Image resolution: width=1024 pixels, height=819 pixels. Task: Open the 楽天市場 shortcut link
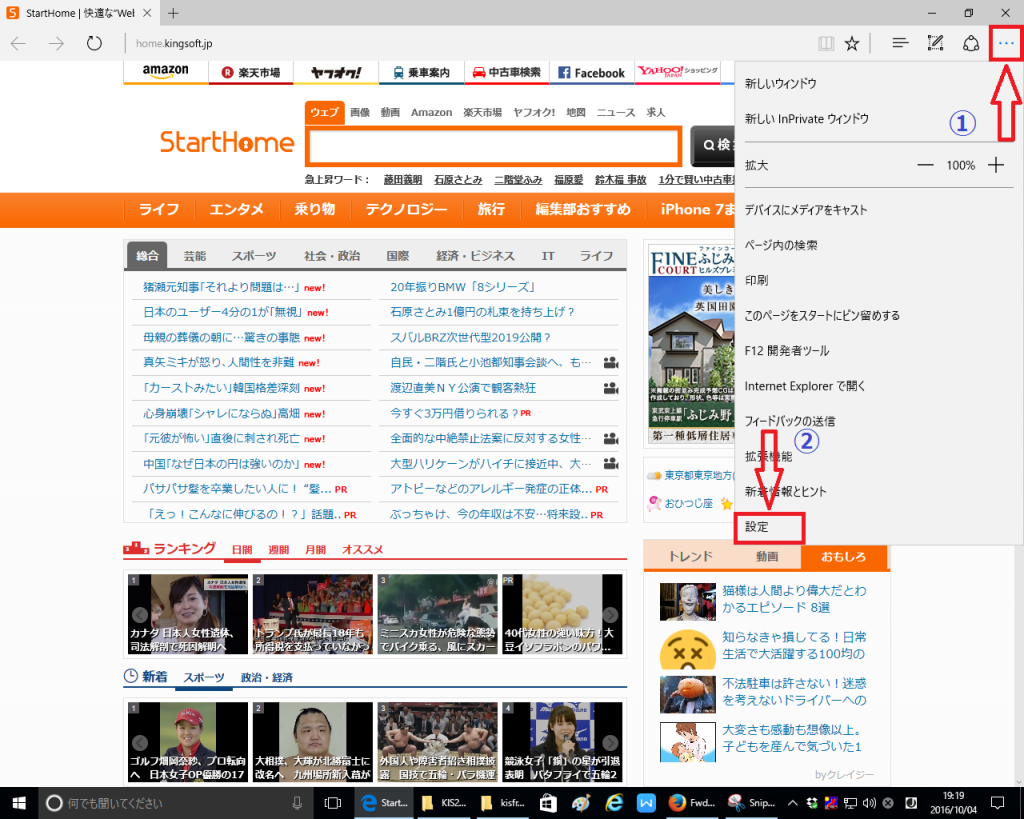coord(251,72)
